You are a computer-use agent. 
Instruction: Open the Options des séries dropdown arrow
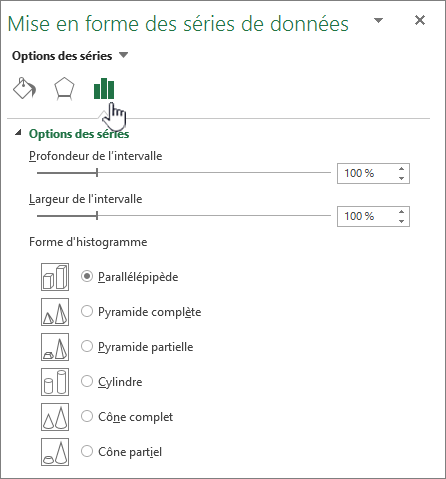(123, 55)
